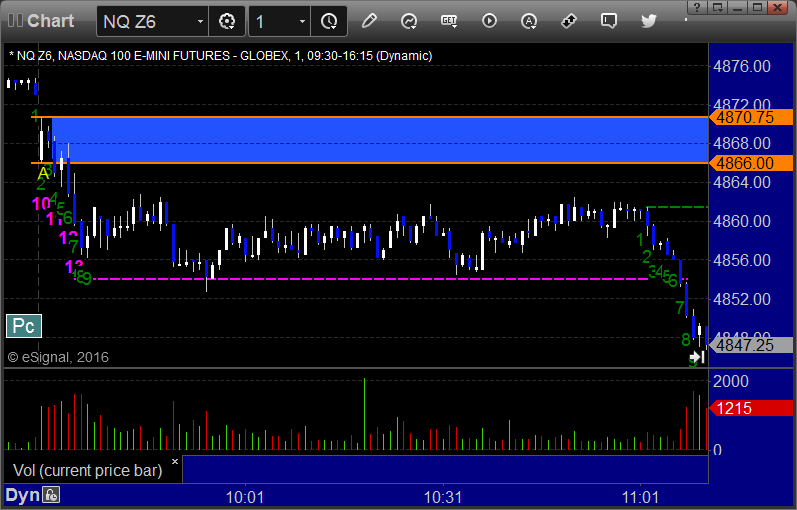Open the GET tools menu

(x=449, y=21)
